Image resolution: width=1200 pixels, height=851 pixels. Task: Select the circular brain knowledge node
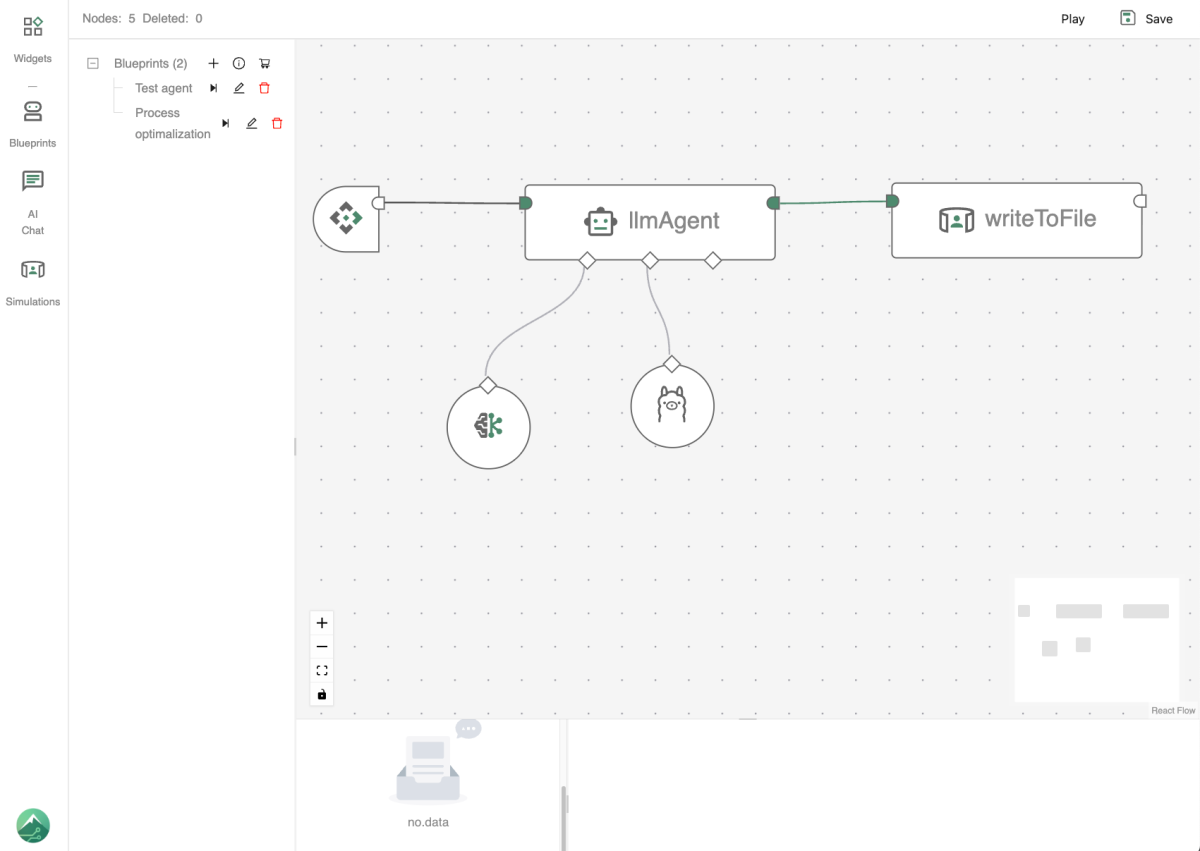click(488, 427)
